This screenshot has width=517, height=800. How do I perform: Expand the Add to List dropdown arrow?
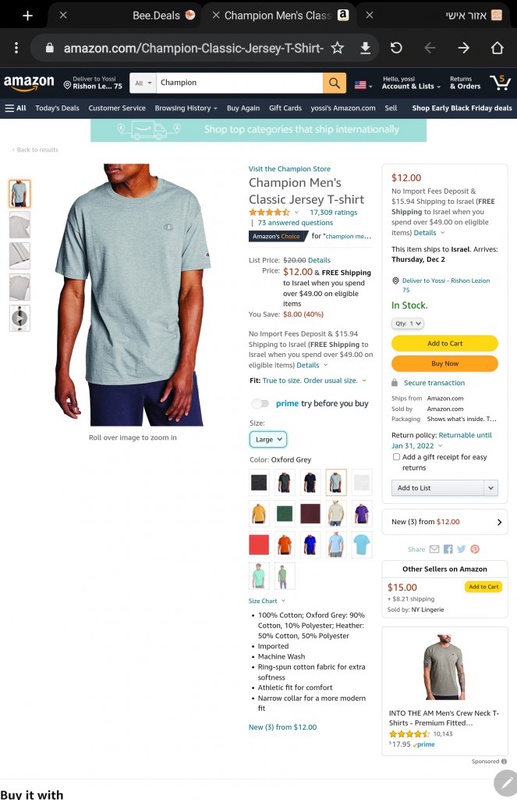point(490,488)
